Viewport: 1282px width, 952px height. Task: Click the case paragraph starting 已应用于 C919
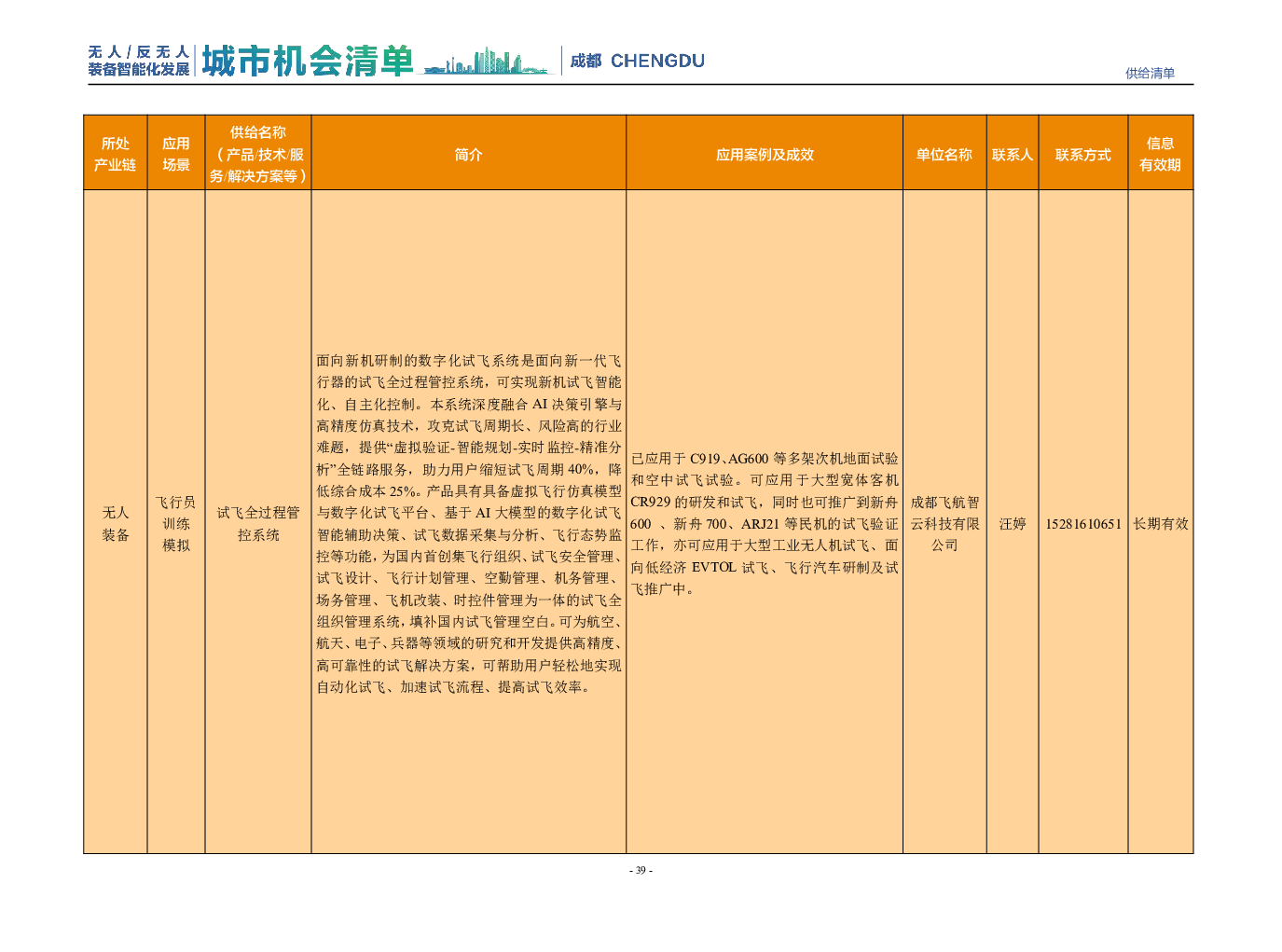[765, 524]
